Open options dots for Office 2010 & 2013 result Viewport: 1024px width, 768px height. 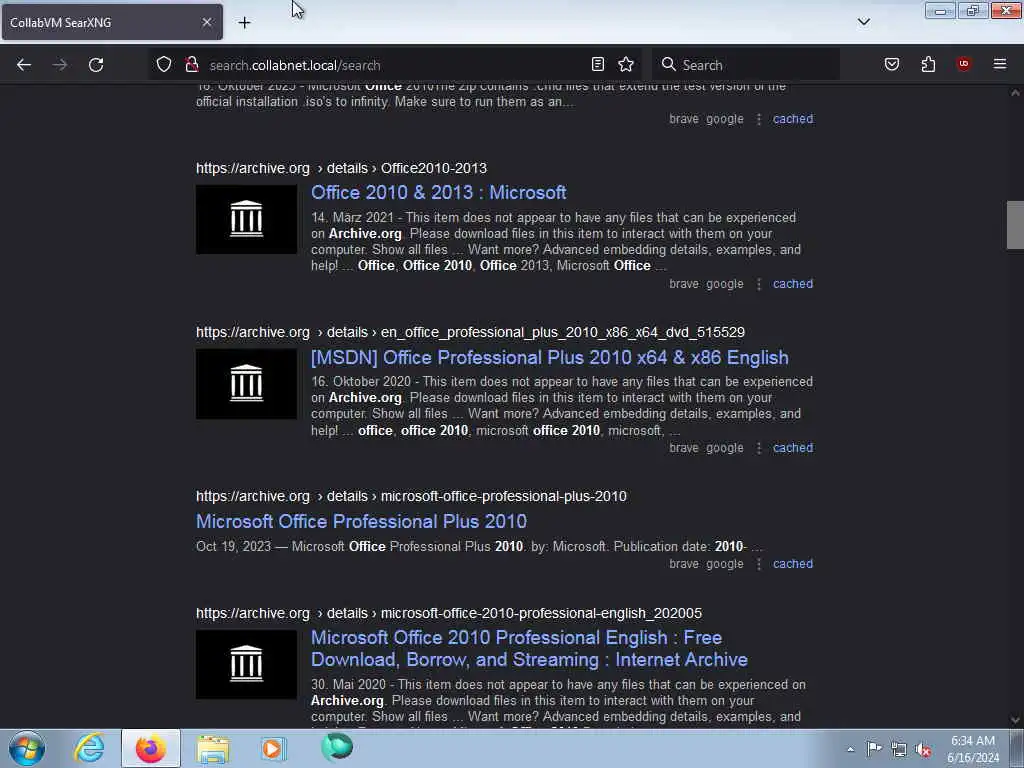coord(759,284)
